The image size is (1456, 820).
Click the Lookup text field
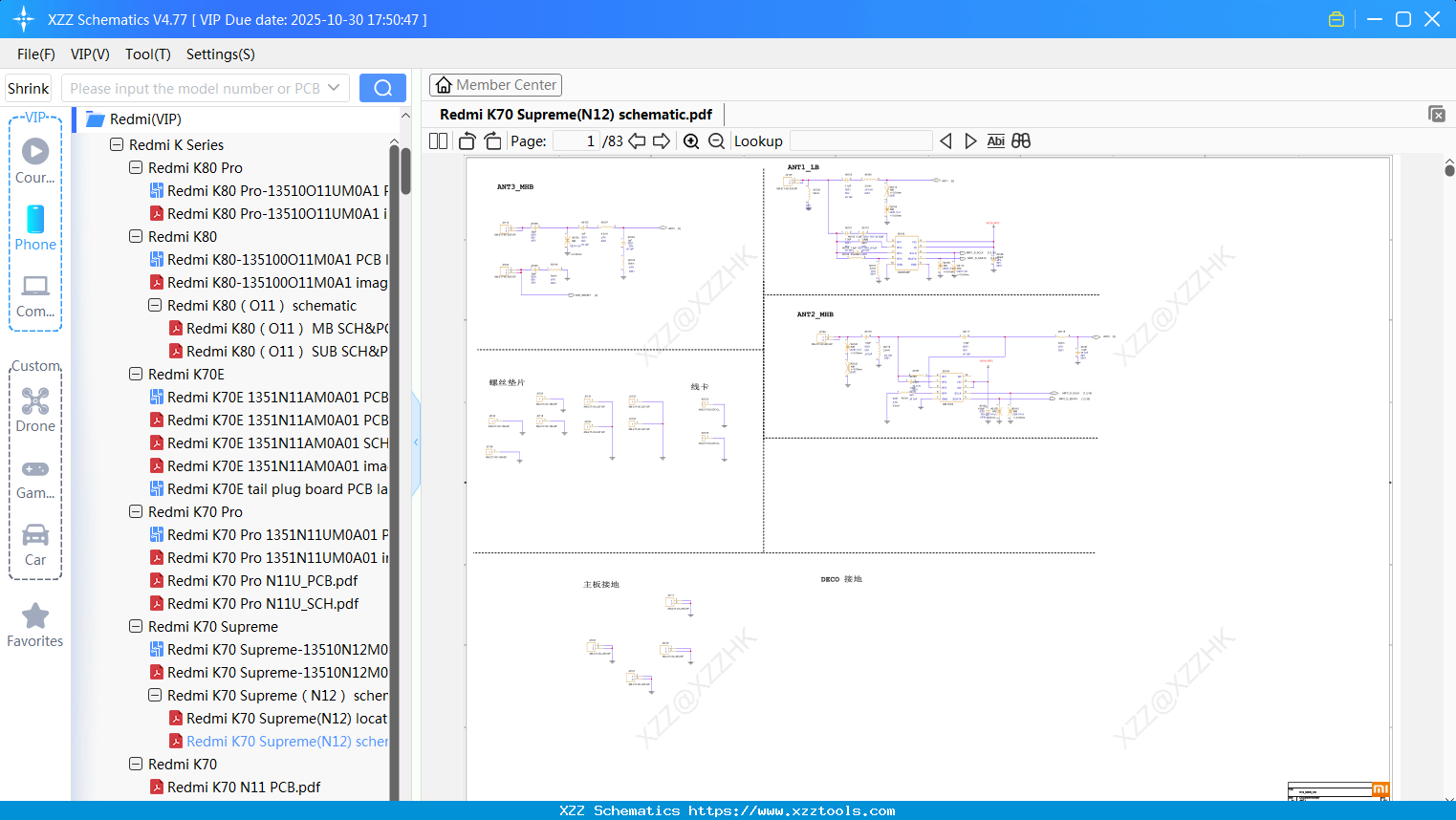point(860,141)
